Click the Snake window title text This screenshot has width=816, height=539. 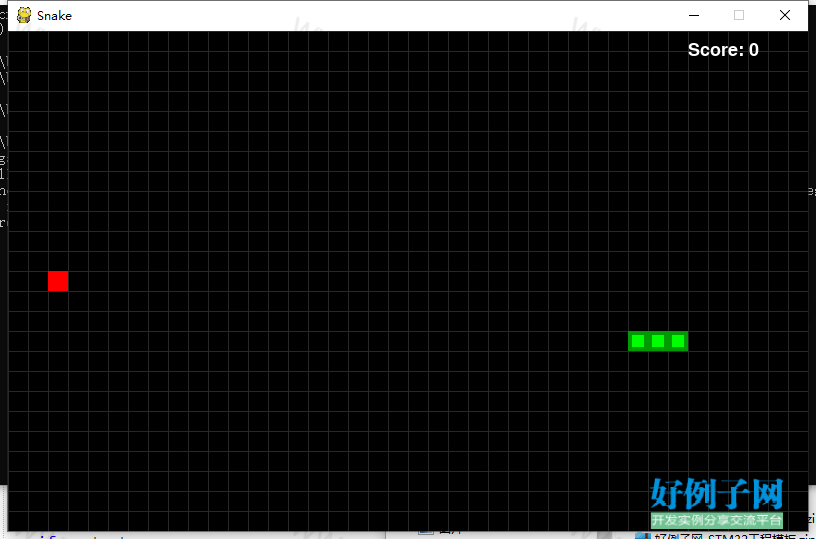coord(54,16)
